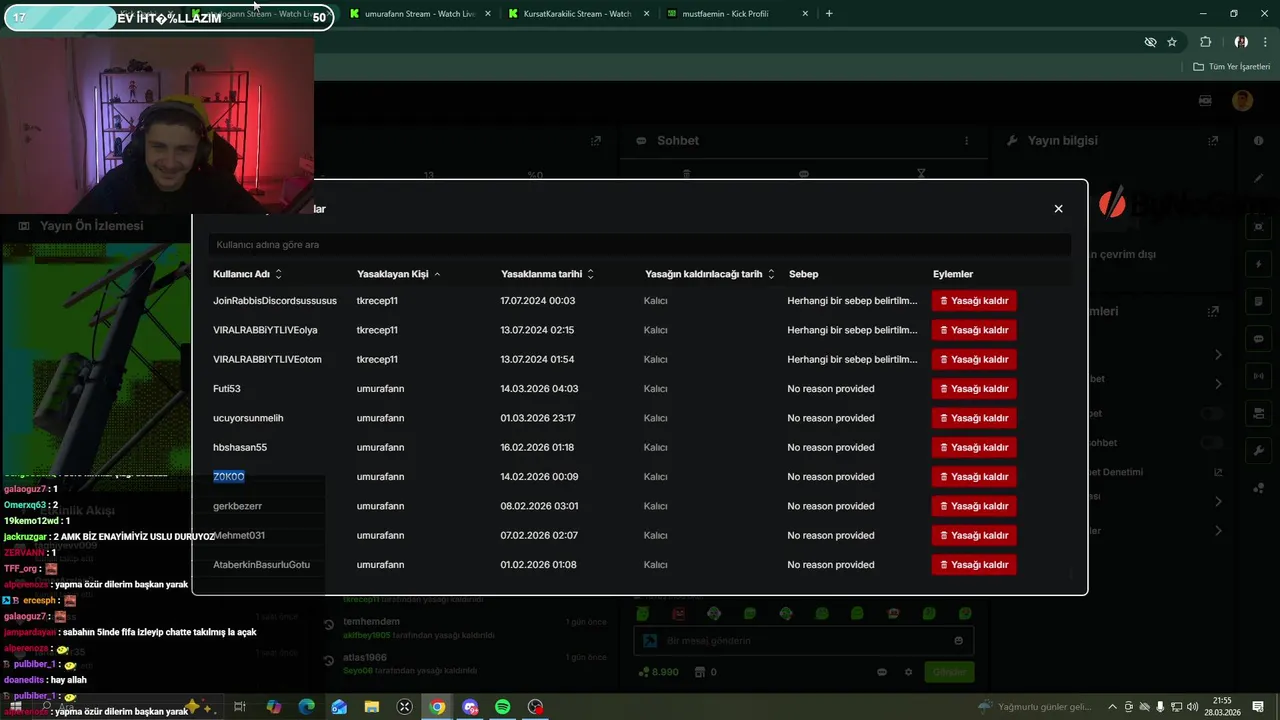Click tkrecep11 in JoinRabbisDiscordsussusus row
1280x720 pixels.
[377, 301]
